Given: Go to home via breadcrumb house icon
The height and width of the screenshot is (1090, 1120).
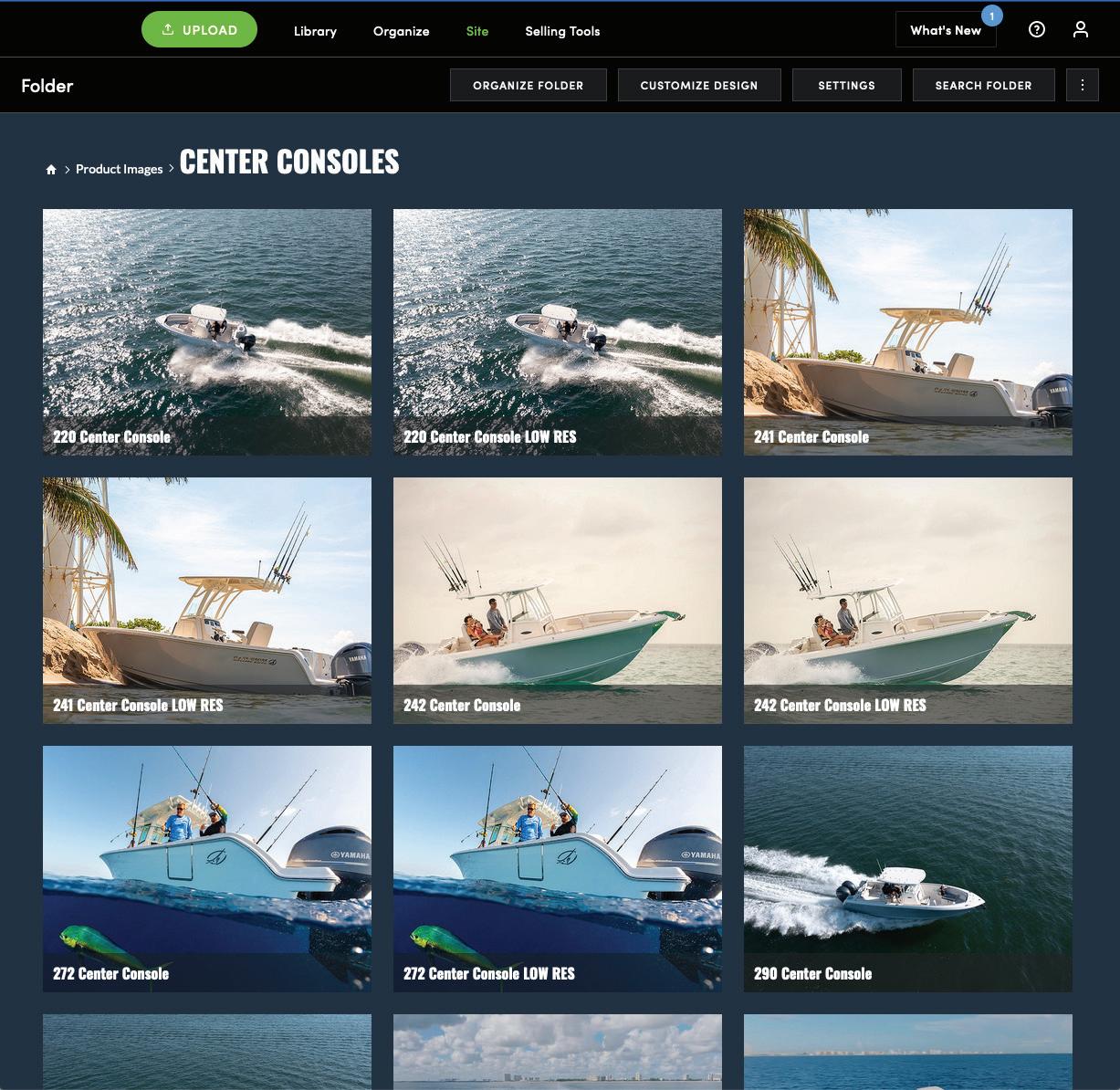Looking at the screenshot, I should (x=51, y=169).
